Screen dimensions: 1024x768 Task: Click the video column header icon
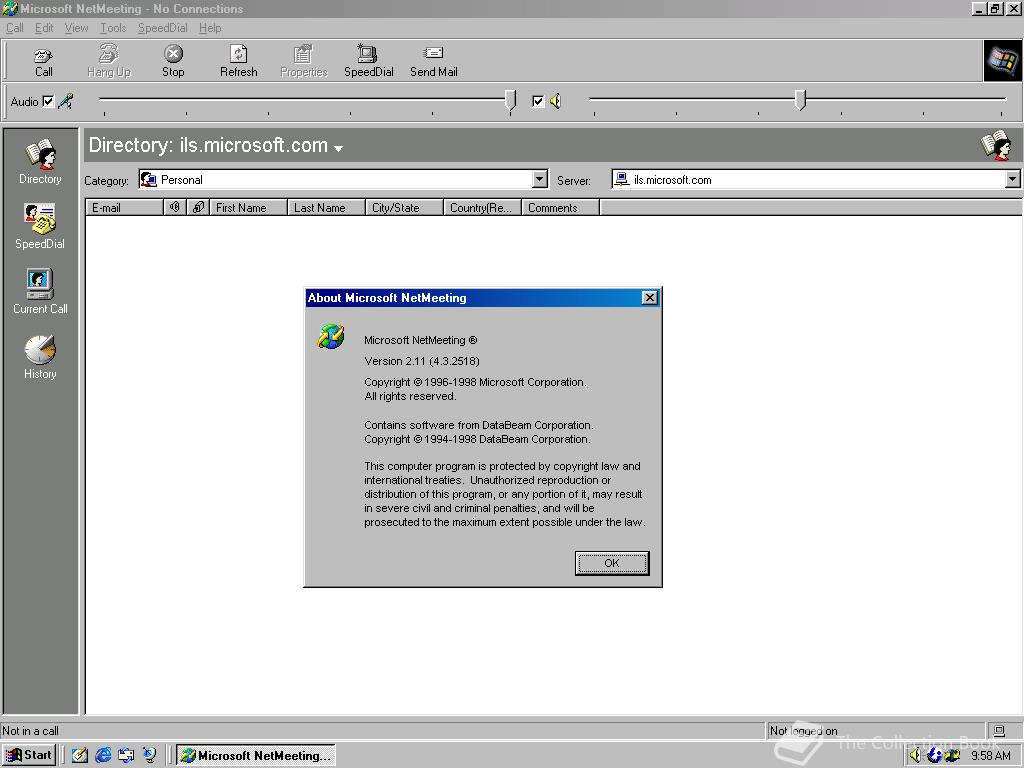(x=199, y=207)
